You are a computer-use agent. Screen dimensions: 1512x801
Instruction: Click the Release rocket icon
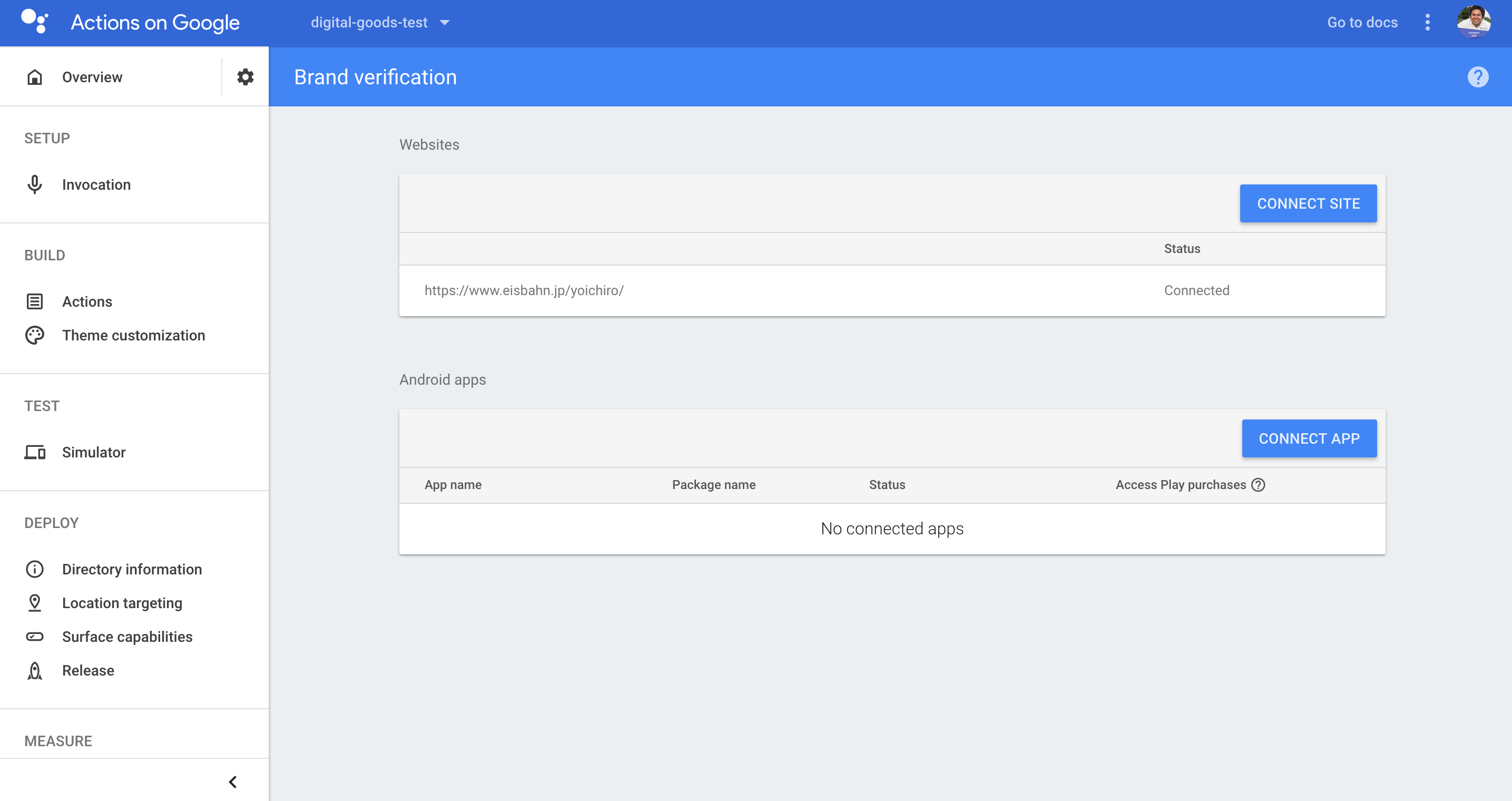(35, 671)
